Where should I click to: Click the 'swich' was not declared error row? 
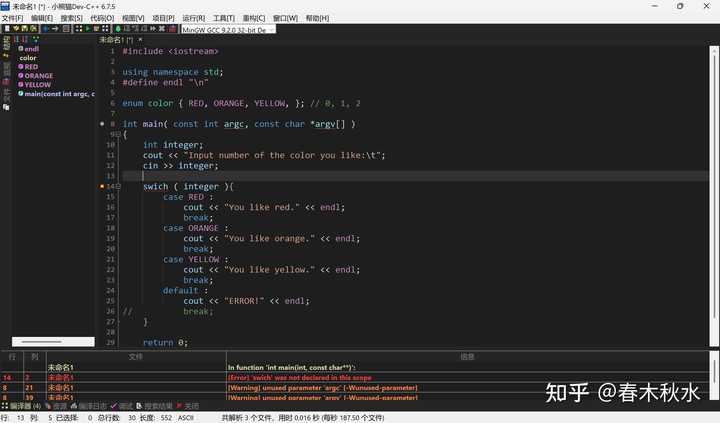[x=354, y=378]
